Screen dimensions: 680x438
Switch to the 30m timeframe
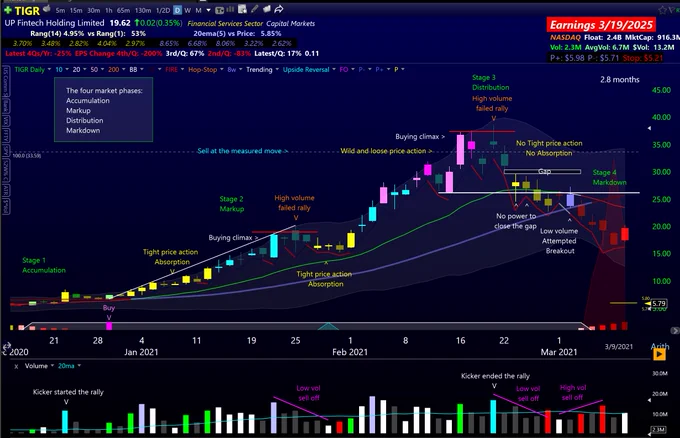pyautogui.click(x=94, y=10)
